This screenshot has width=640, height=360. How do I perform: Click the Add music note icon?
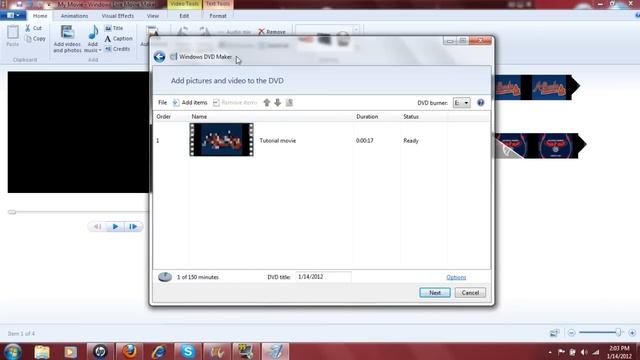coord(93,33)
